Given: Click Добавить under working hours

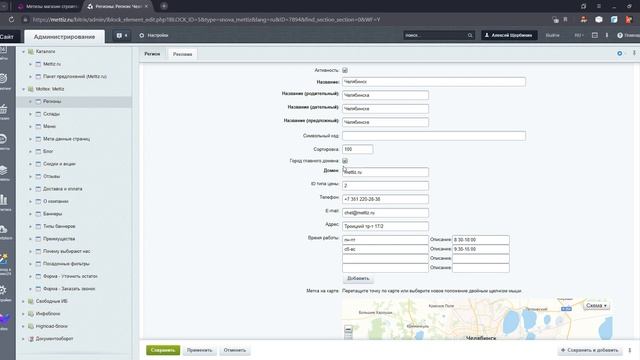Looking at the screenshot, I should pos(358,278).
